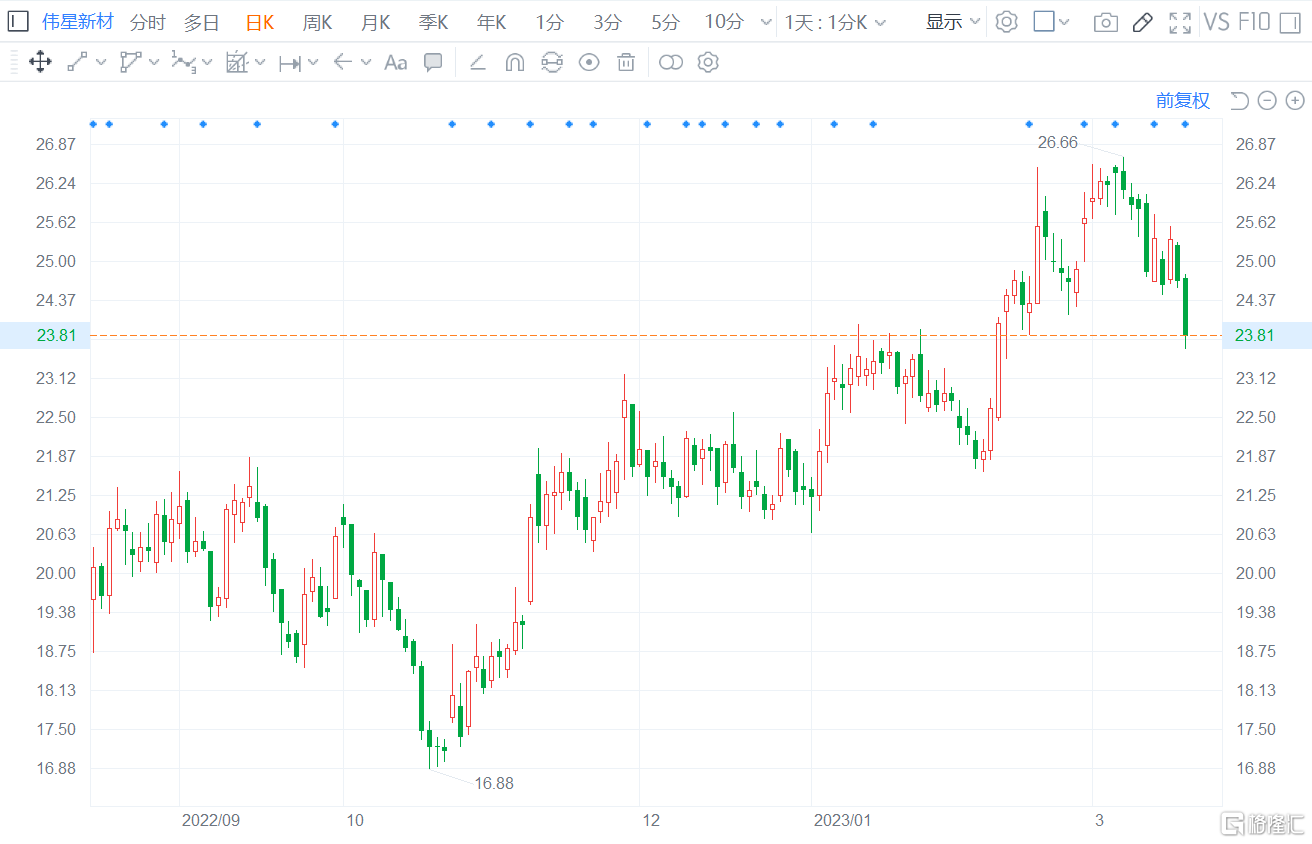Select the horizontal range measure tool

[290, 63]
